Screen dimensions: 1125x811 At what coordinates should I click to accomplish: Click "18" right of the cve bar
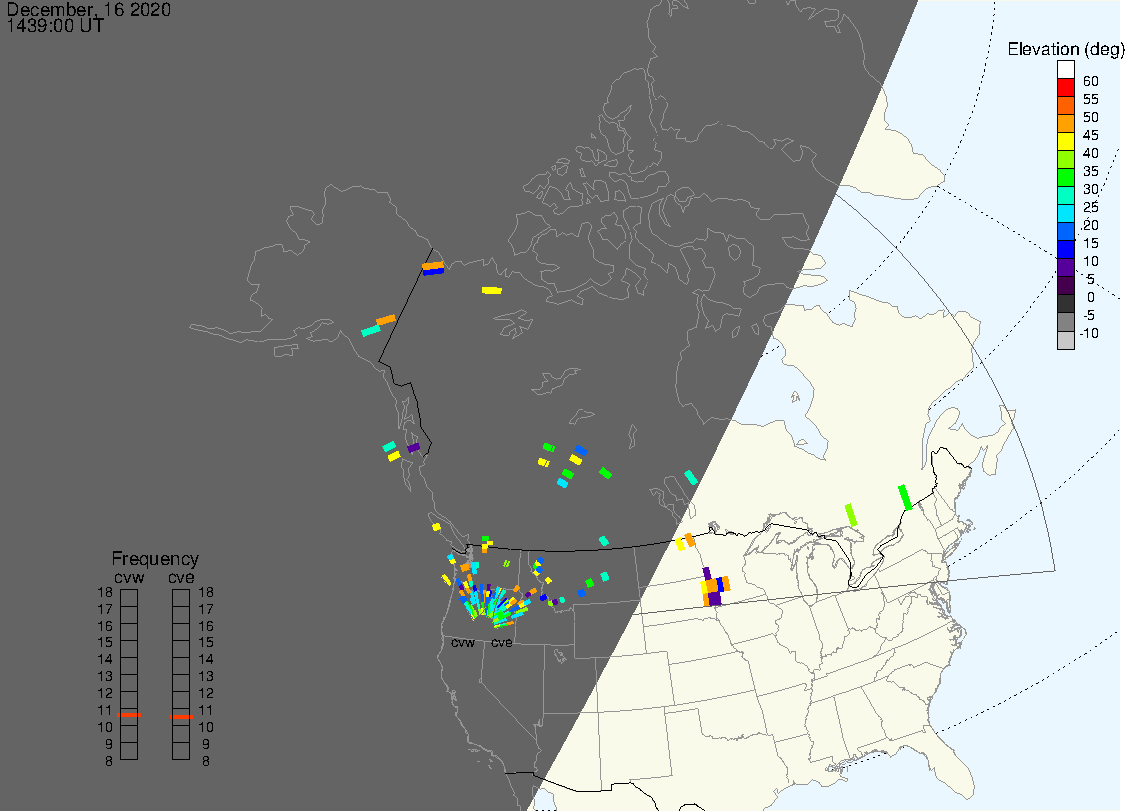tap(206, 592)
